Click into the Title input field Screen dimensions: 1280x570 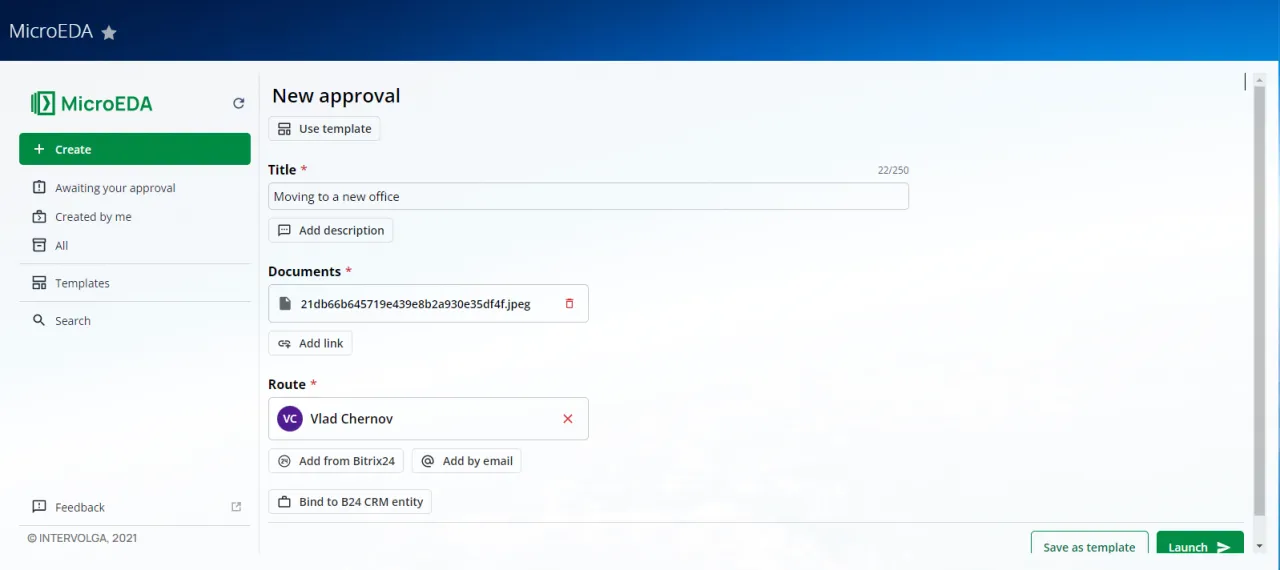pyautogui.click(x=588, y=197)
